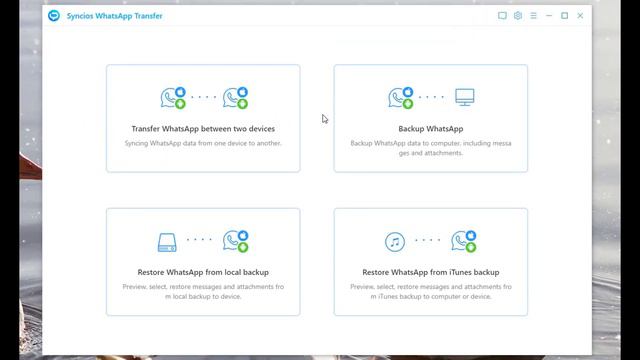Image resolution: width=640 pixels, height=360 pixels.
Task: Click 'Backup WhatsApp data to computer' description
Action: tap(431, 148)
